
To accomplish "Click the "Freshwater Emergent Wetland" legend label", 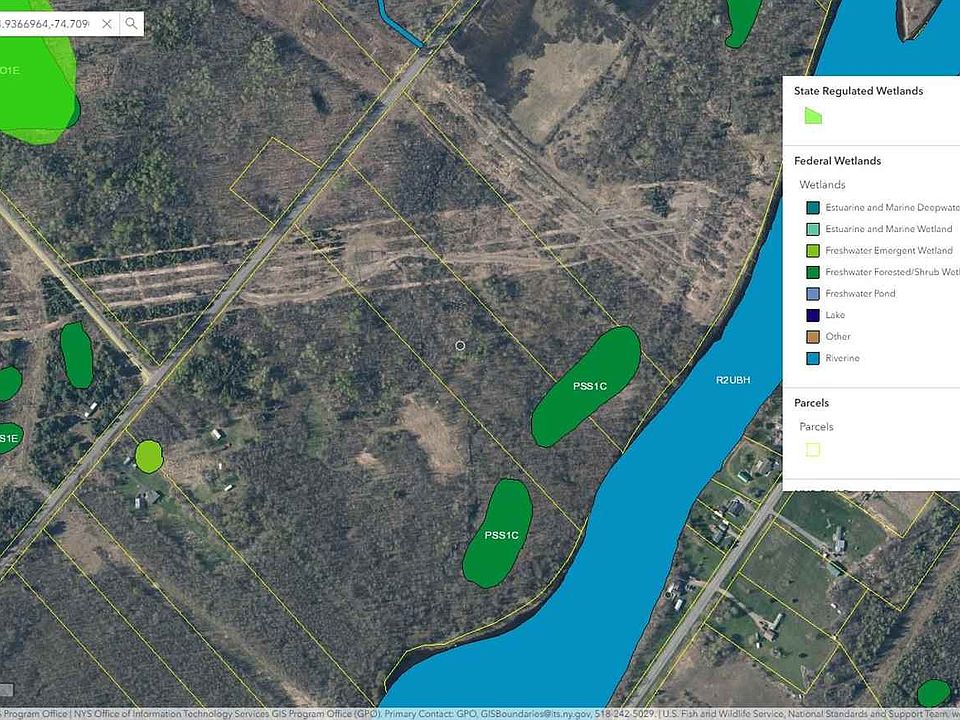I will click(889, 250).
